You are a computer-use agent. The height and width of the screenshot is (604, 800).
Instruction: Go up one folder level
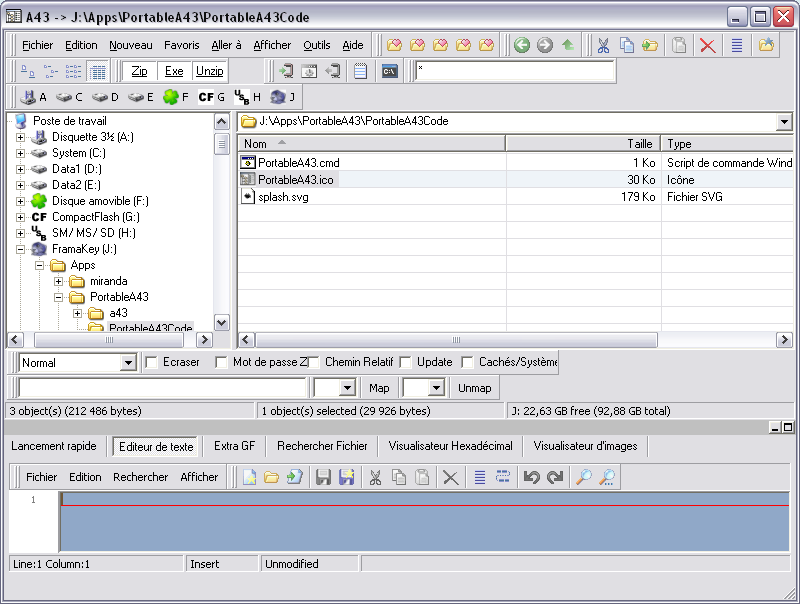[568, 45]
